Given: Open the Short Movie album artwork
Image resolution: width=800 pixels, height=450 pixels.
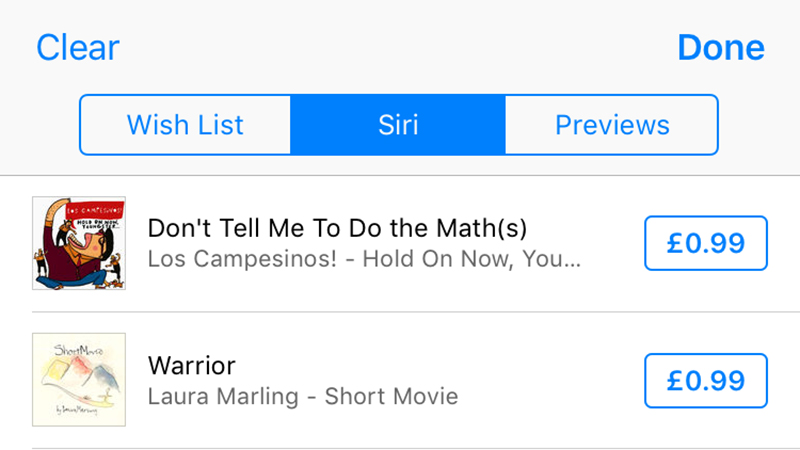Looking at the screenshot, I should tap(79, 380).
